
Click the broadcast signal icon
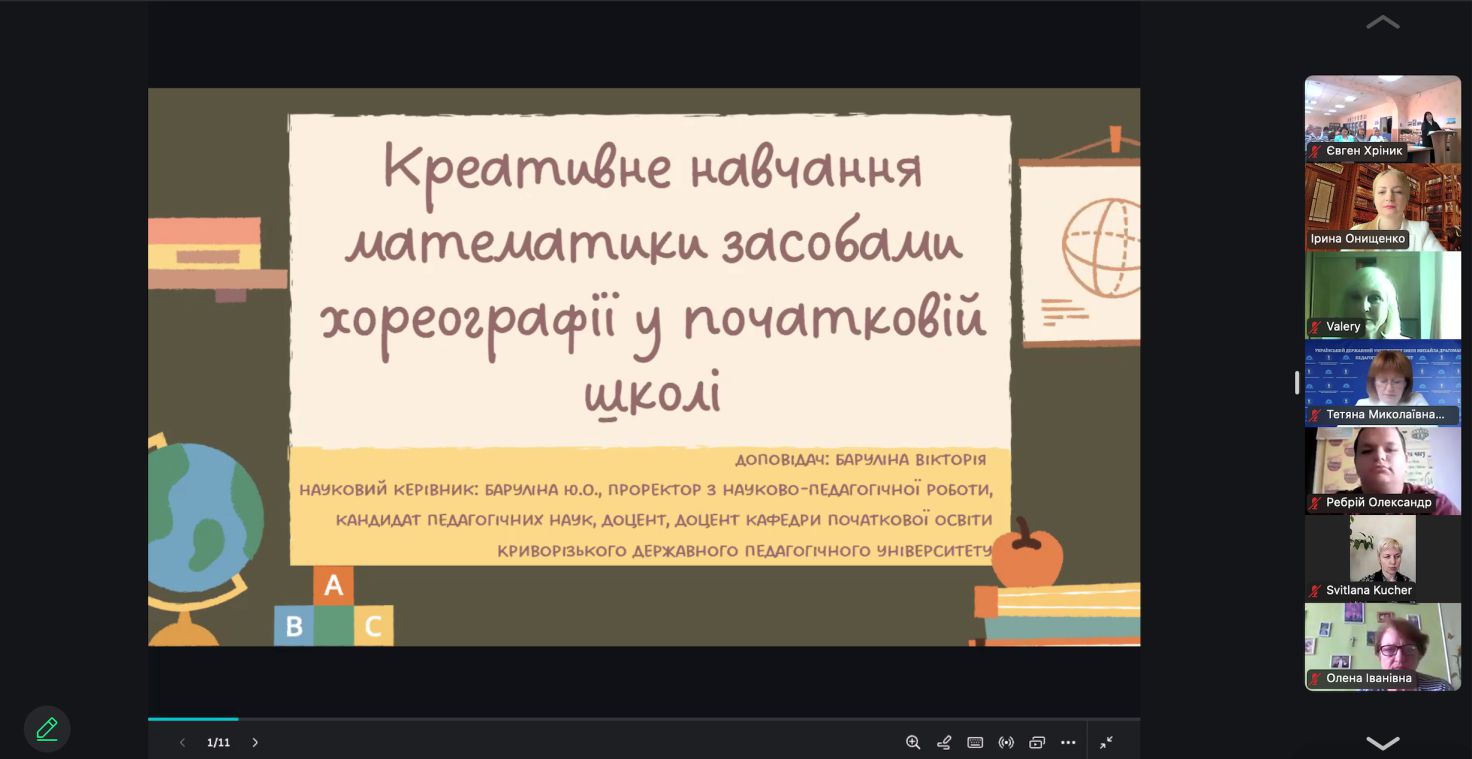(1006, 742)
